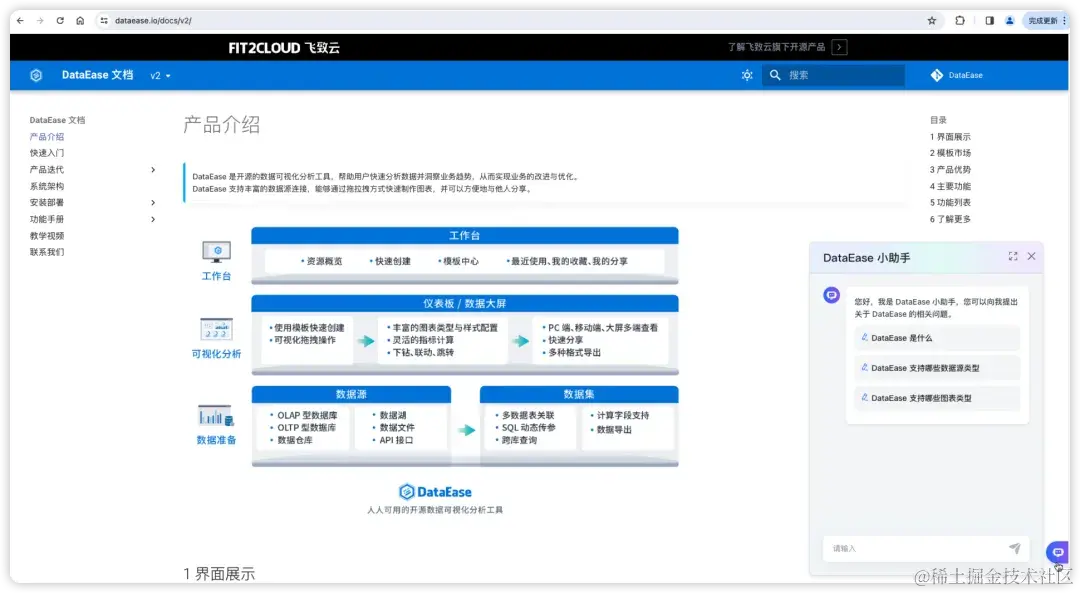The width and height of the screenshot is (1080, 593).
Task: Ask the suggested question DataEase 是什么
Action: [936, 338]
